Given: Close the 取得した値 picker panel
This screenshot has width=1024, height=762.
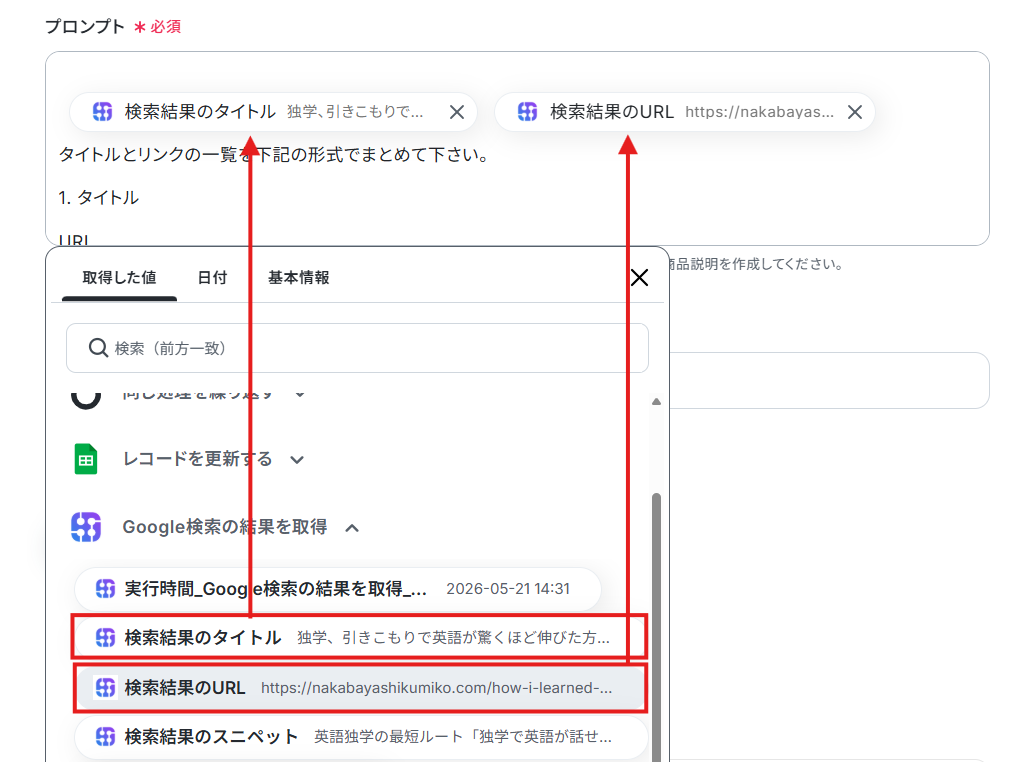Looking at the screenshot, I should tap(639, 278).
